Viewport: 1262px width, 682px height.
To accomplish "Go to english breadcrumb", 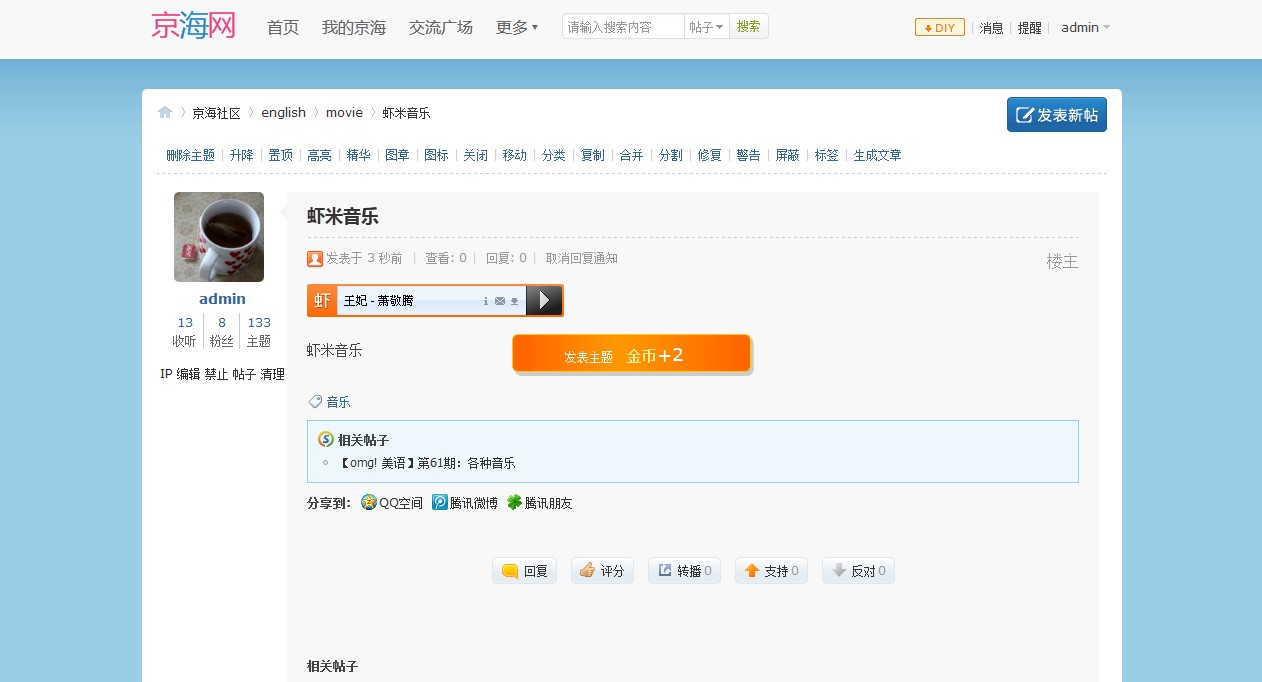I will [284, 113].
